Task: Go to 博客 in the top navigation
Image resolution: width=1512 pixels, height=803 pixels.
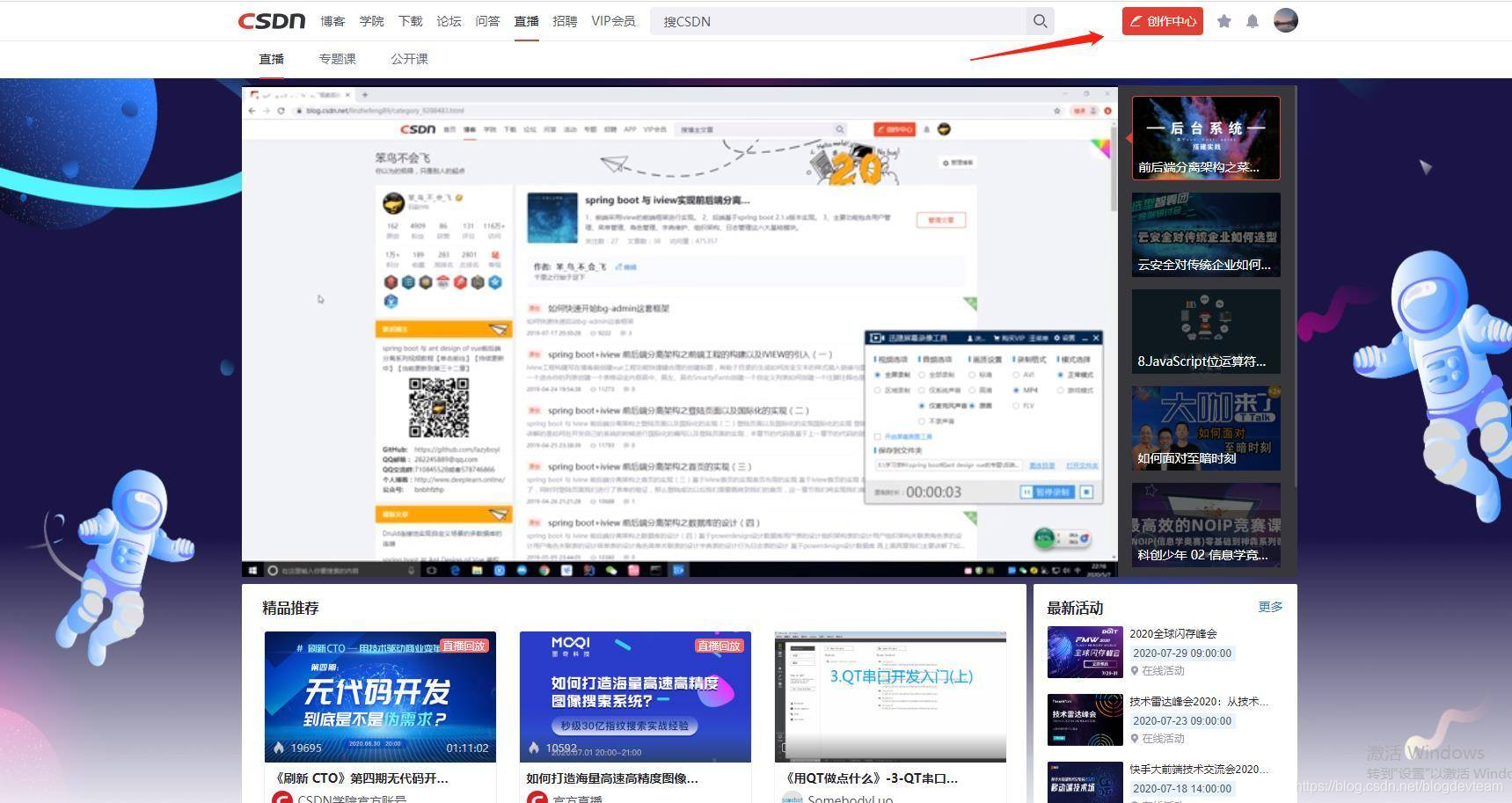Action: point(332,21)
